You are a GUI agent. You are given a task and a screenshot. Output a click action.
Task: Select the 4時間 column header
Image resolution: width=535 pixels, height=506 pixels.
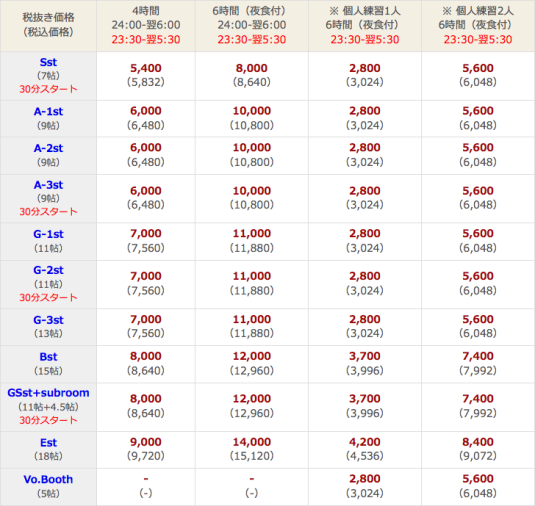146,26
